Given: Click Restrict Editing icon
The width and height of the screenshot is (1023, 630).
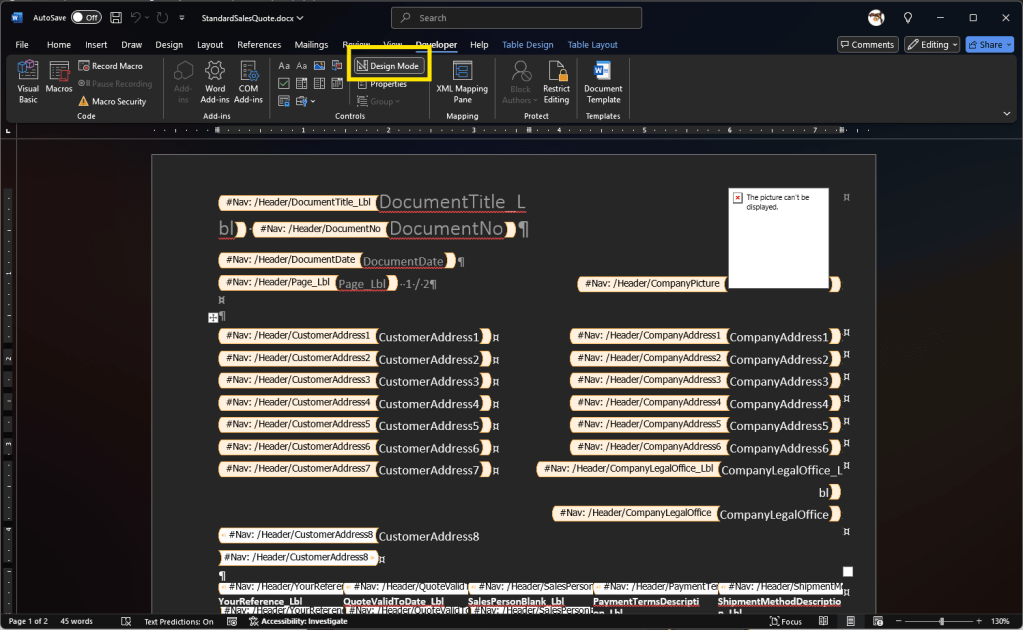Looking at the screenshot, I should coord(556,80).
